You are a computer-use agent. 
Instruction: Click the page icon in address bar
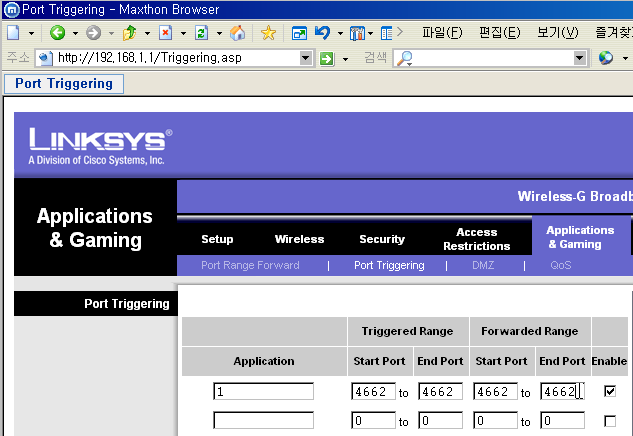click(x=45, y=59)
